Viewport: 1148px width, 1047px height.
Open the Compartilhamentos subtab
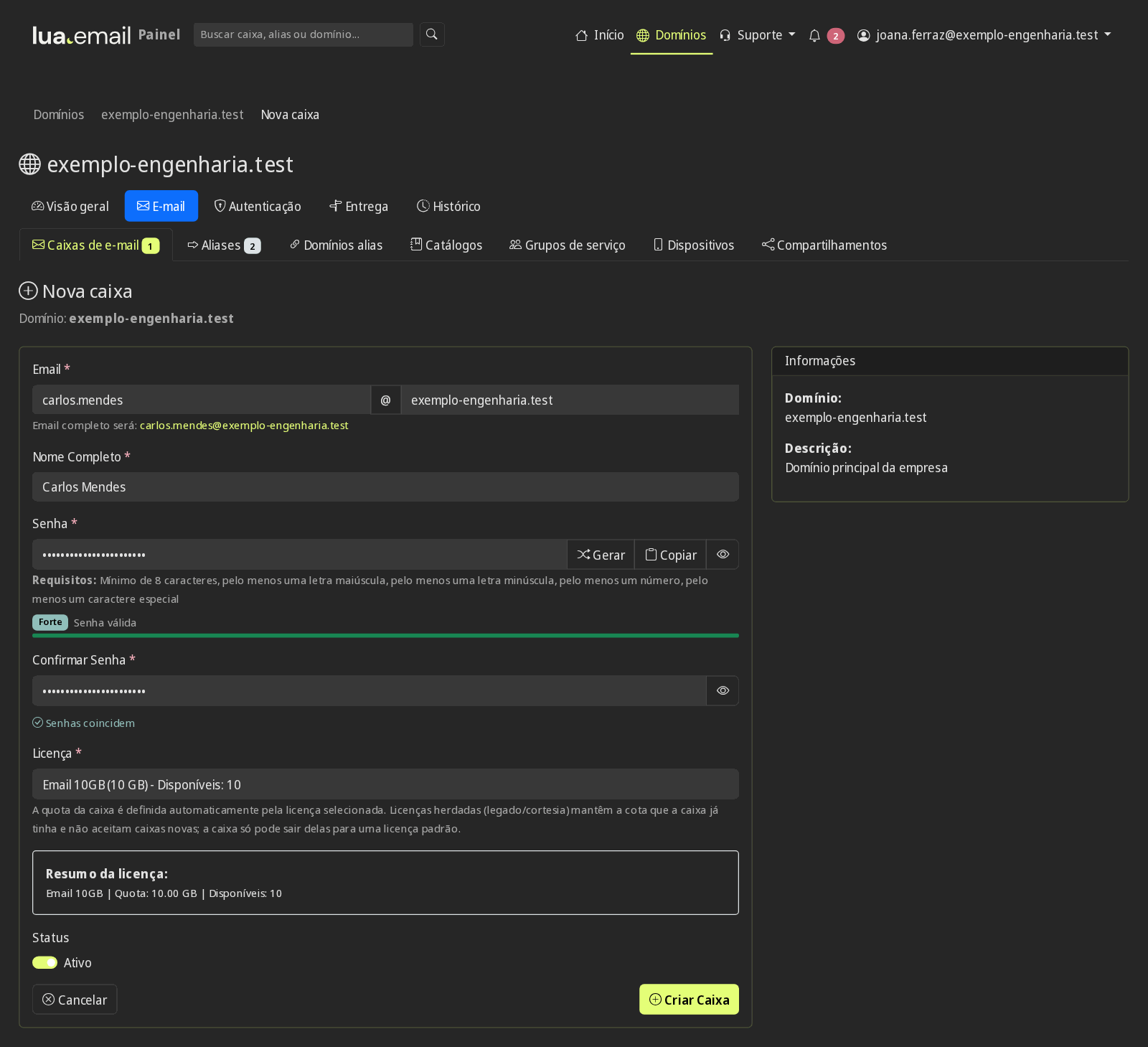tap(824, 245)
